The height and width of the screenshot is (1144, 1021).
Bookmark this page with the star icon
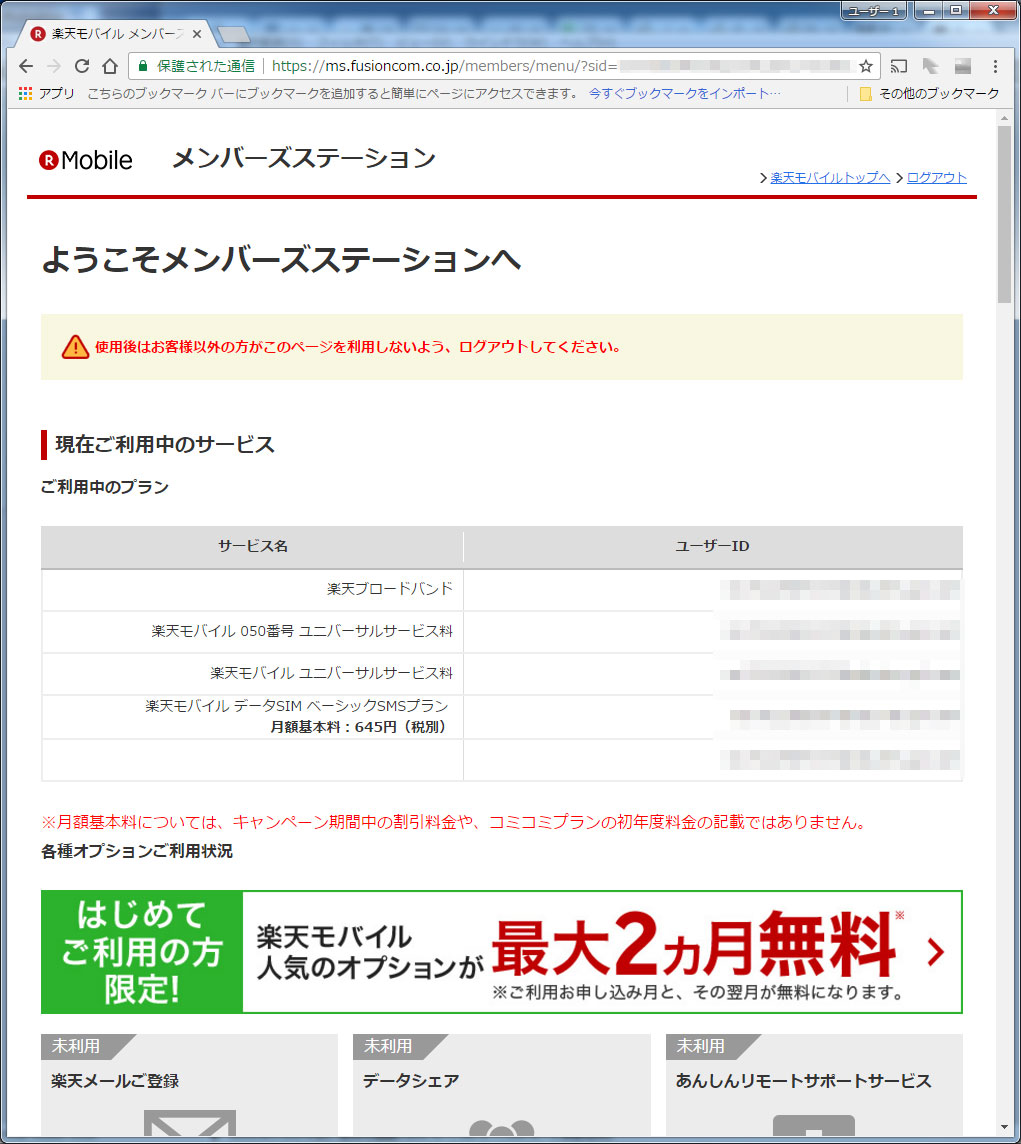tap(865, 66)
